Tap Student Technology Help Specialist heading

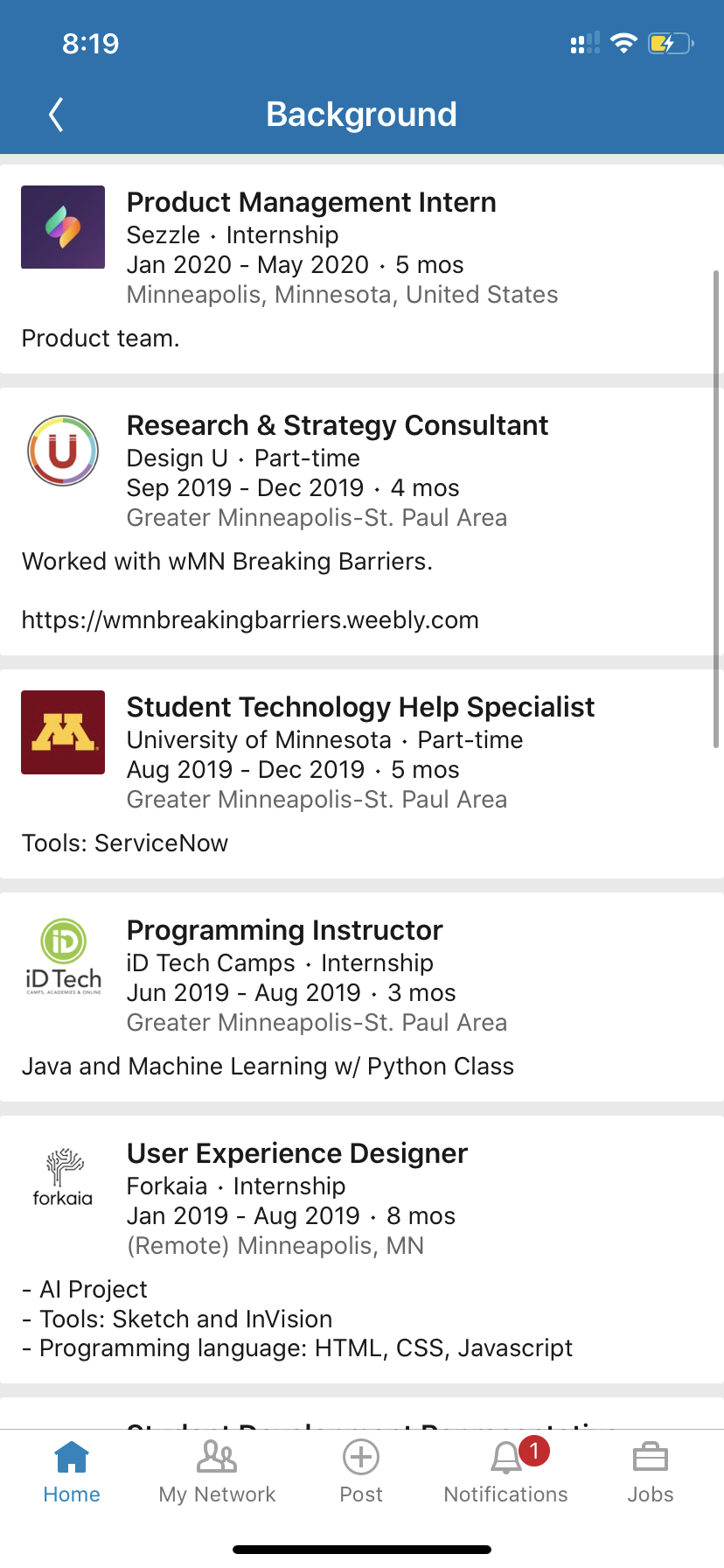360,707
